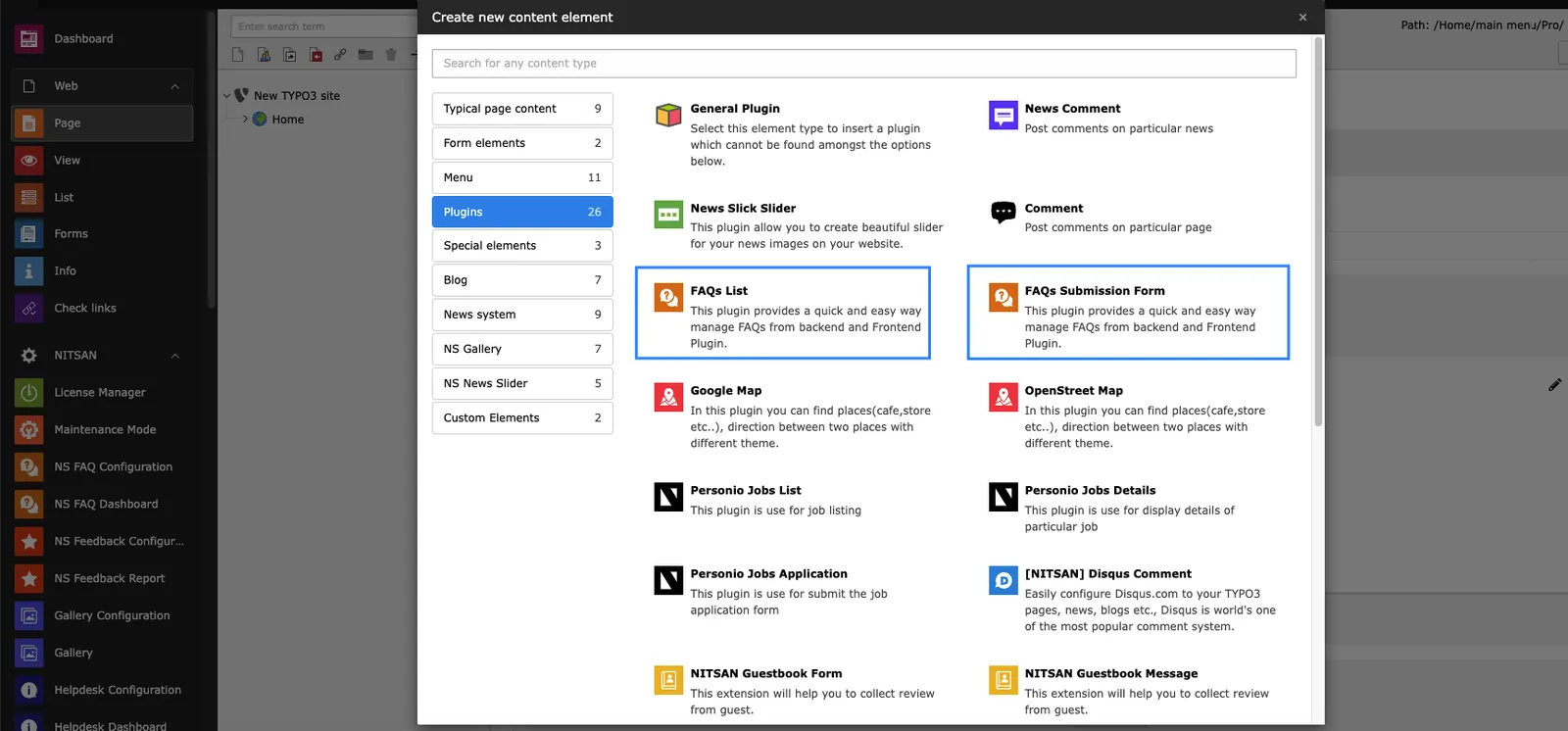This screenshot has height=731, width=1568.
Task: Click the Personio Jobs Application icon
Action: pos(668,580)
